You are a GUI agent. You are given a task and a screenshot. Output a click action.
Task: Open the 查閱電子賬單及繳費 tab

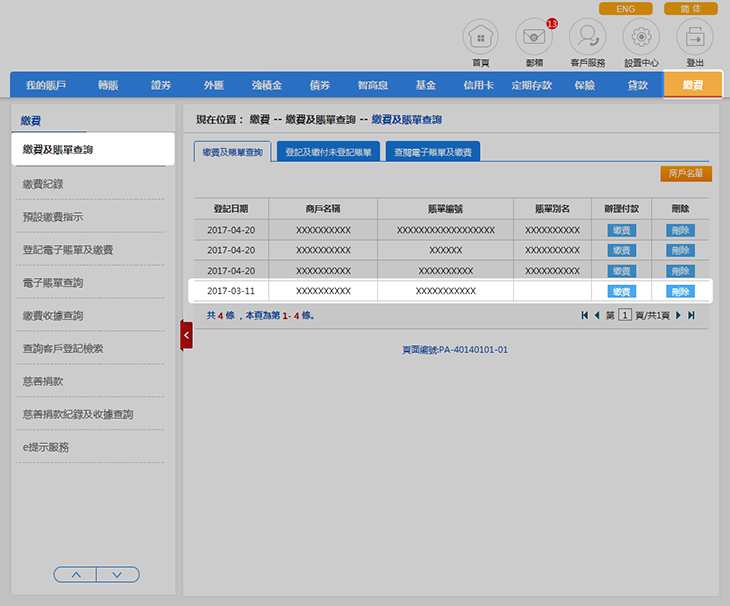click(x=433, y=152)
